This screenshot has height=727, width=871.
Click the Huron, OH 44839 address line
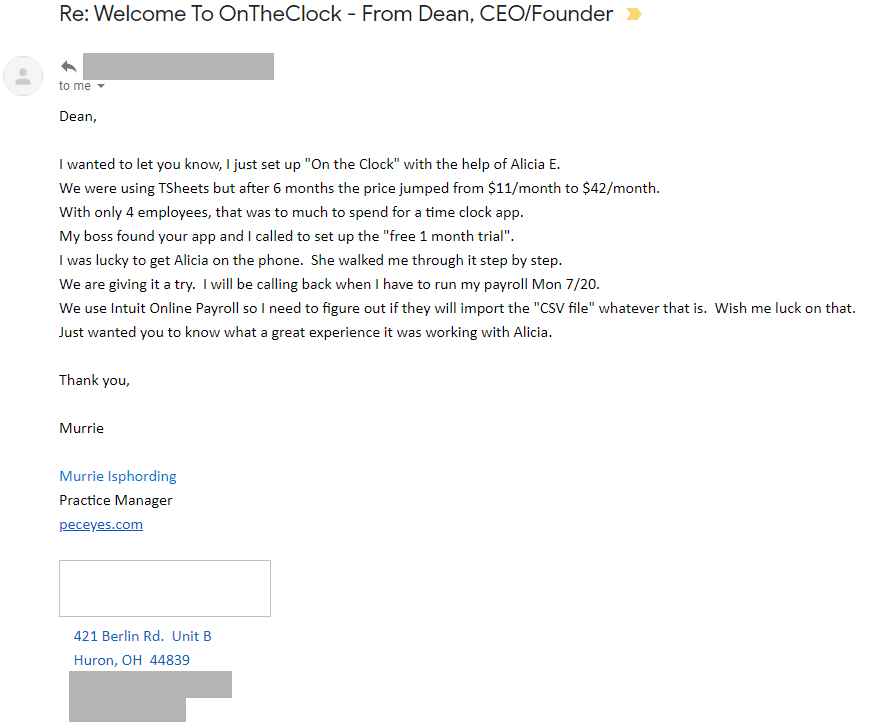coord(131,660)
